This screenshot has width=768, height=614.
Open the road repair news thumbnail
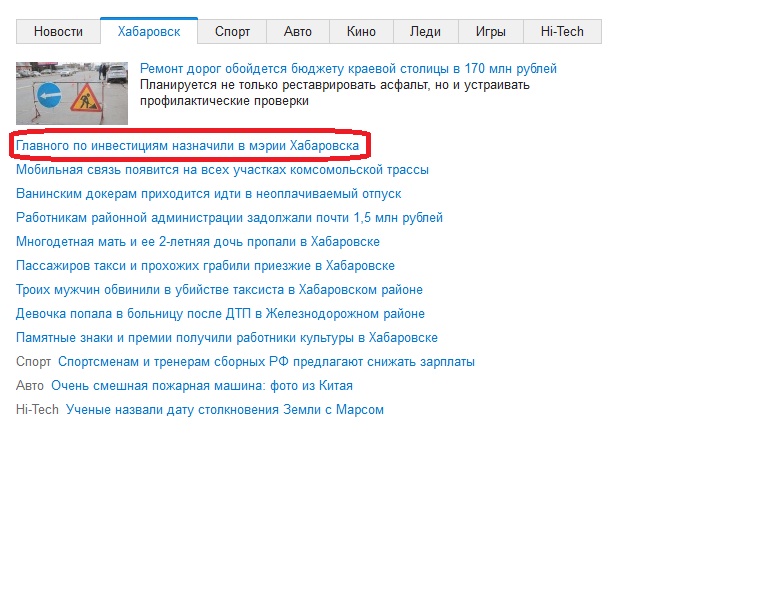pos(72,93)
